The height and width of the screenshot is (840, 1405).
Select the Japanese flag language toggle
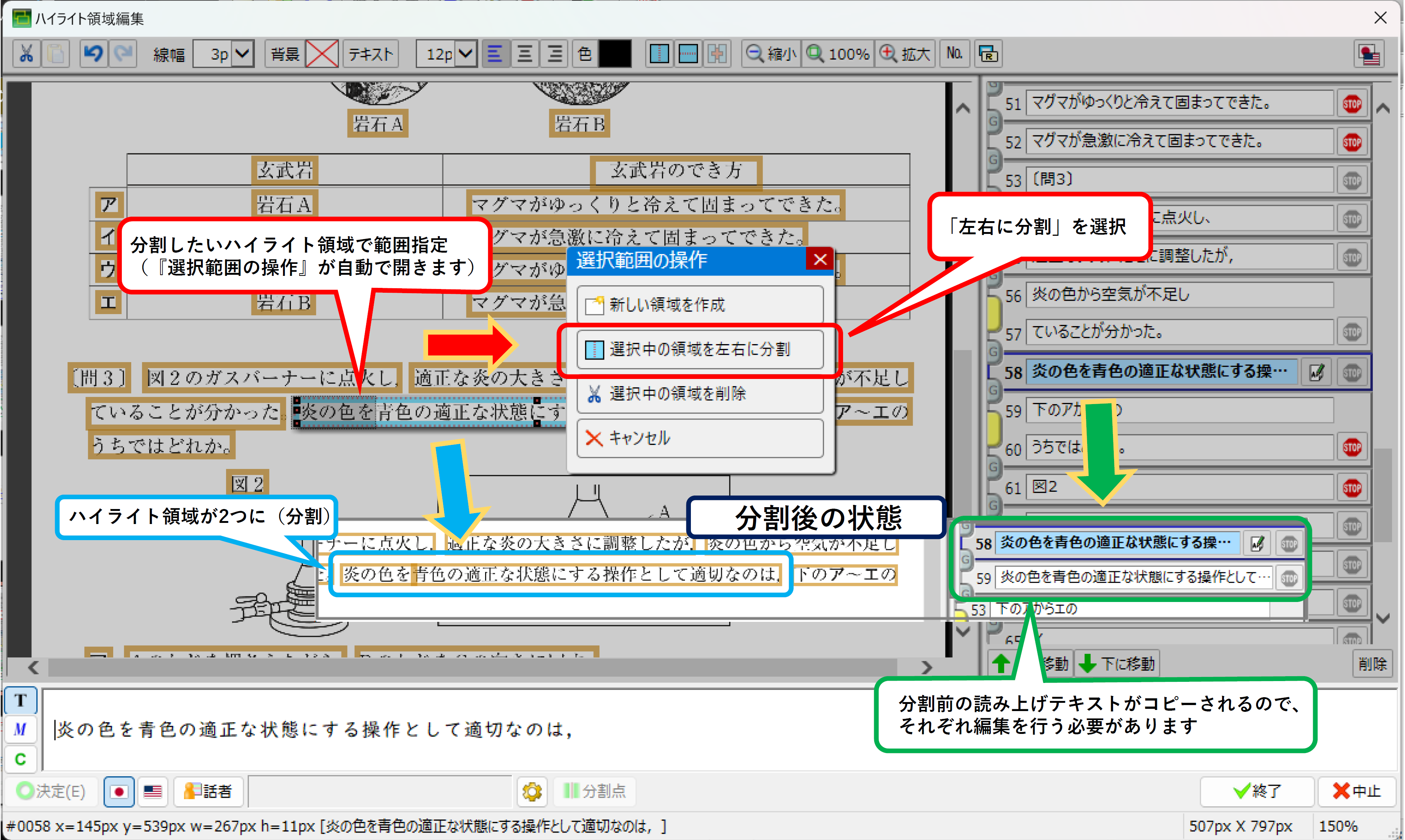point(119,791)
